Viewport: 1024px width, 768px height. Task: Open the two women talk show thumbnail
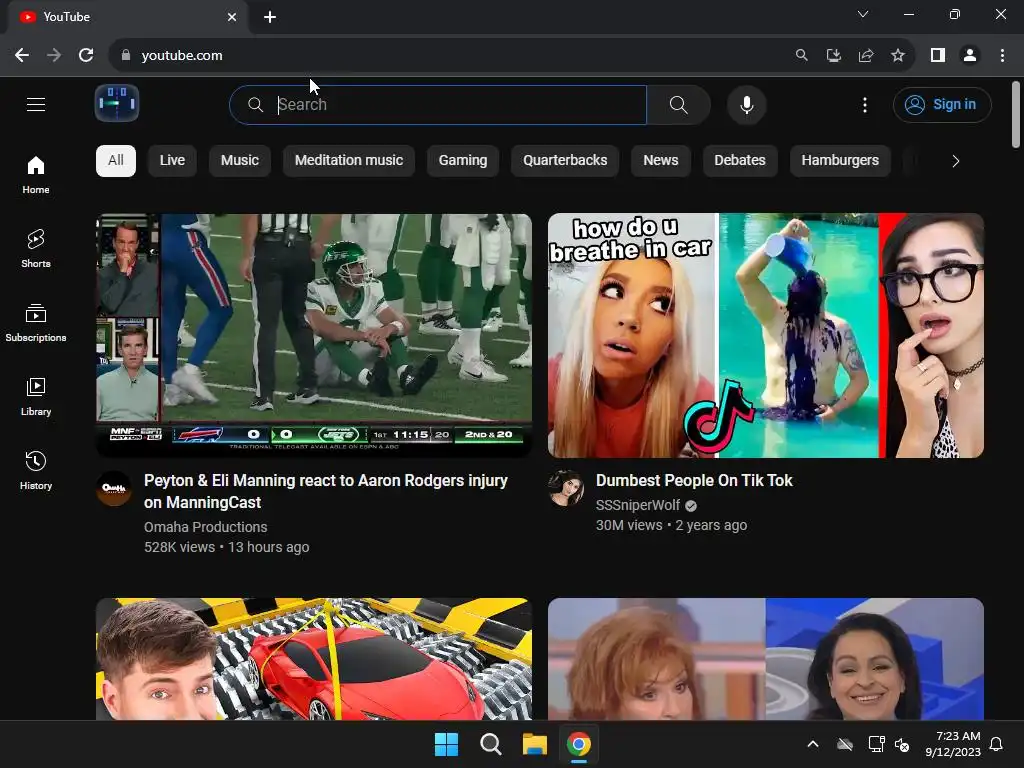[766, 659]
